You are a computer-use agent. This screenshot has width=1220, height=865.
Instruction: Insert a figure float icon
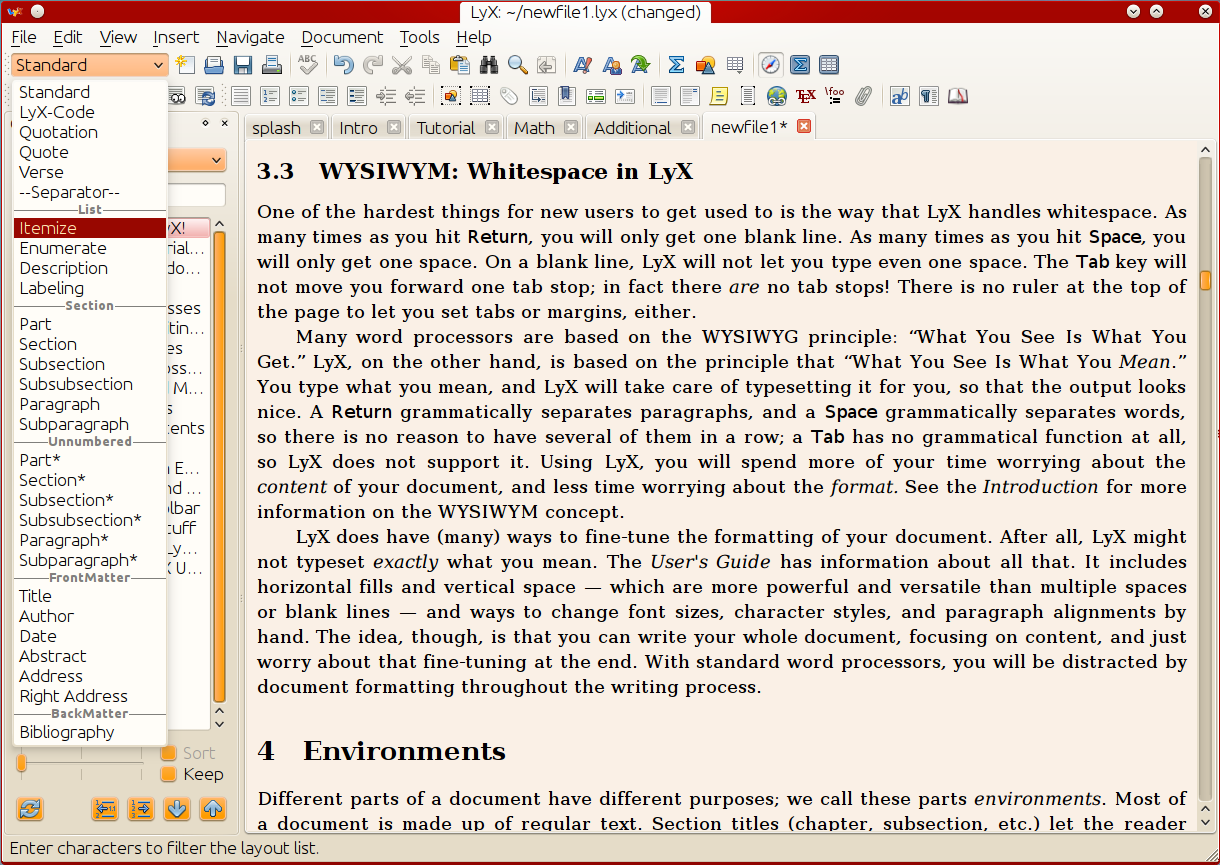pos(451,96)
